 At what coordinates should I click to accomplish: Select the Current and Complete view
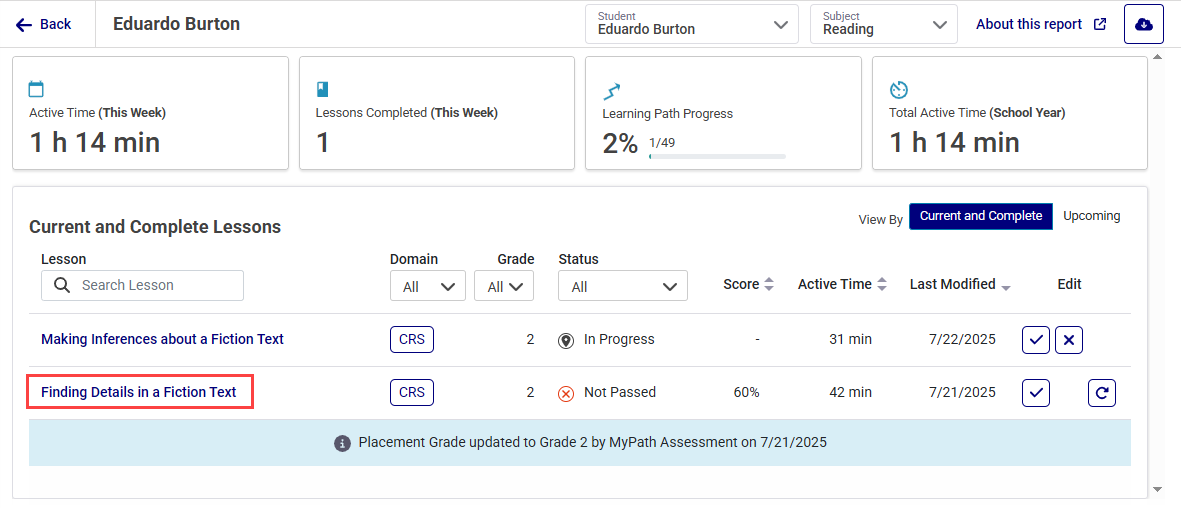pos(981,216)
